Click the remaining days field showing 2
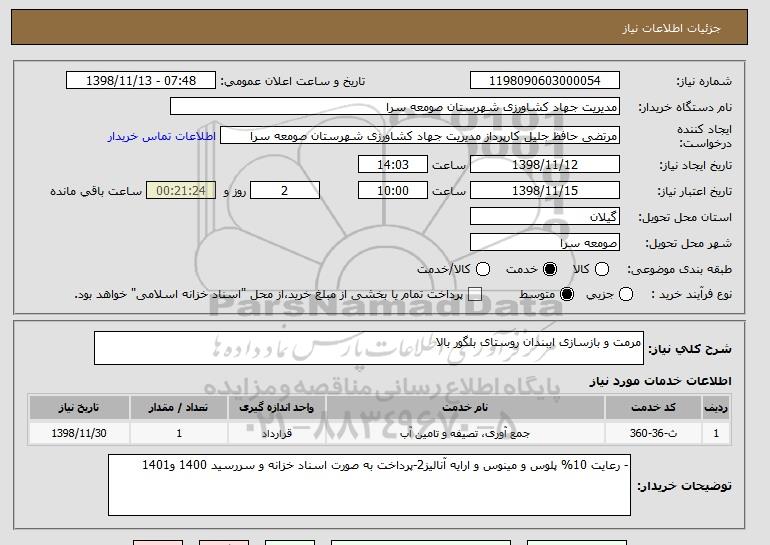Viewport: 770px width, 545px height. click(x=285, y=191)
